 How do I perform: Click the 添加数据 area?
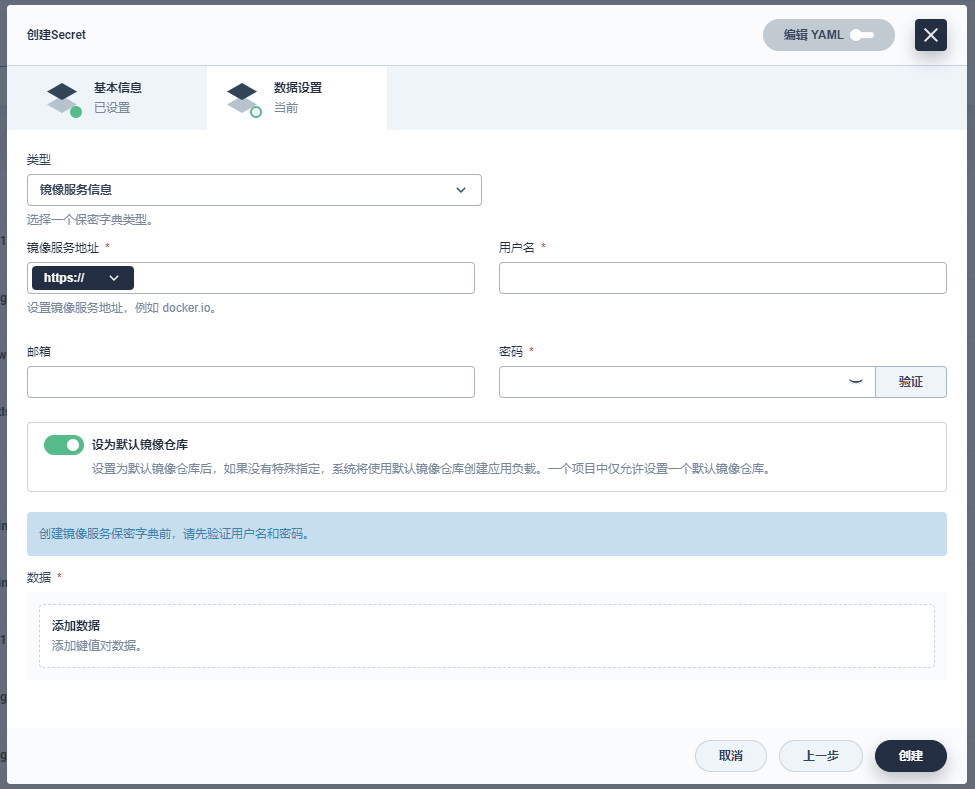click(x=486, y=635)
